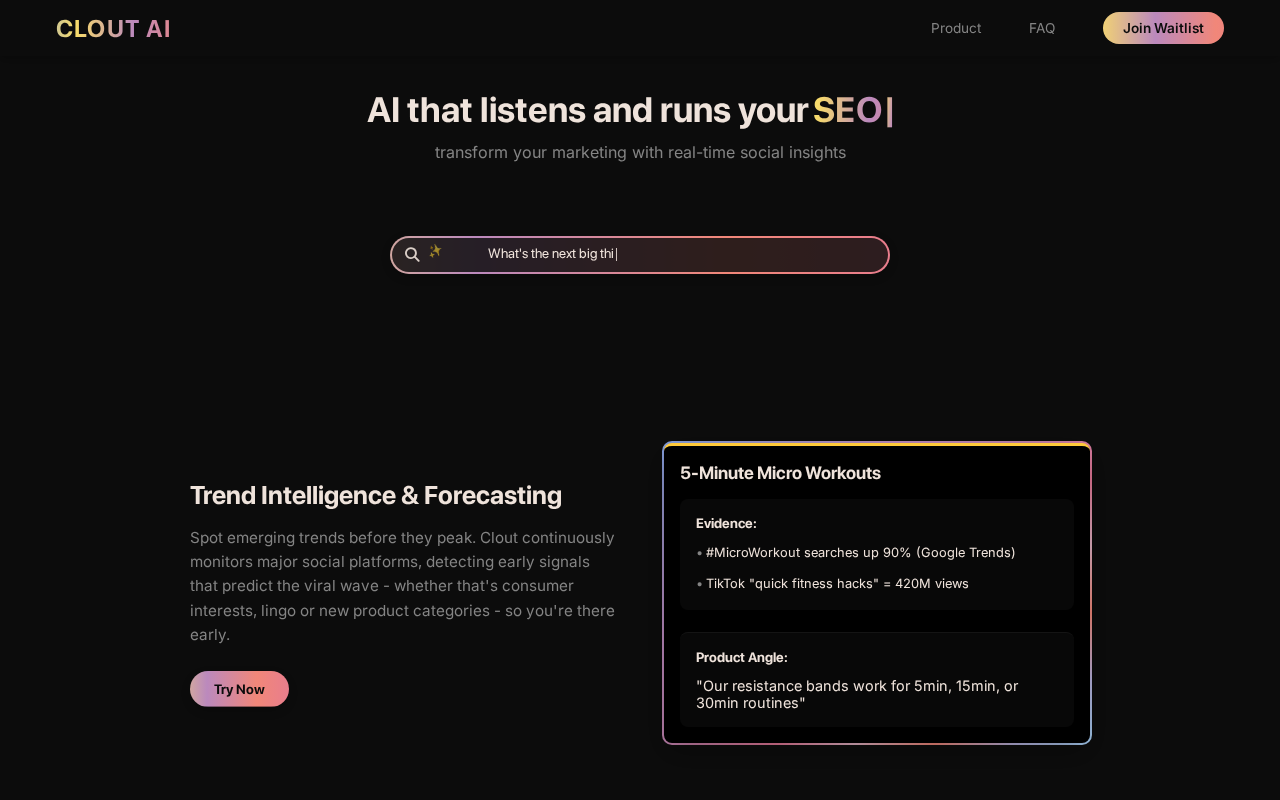
Task: Click the Product Angle label
Action: pos(742,657)
